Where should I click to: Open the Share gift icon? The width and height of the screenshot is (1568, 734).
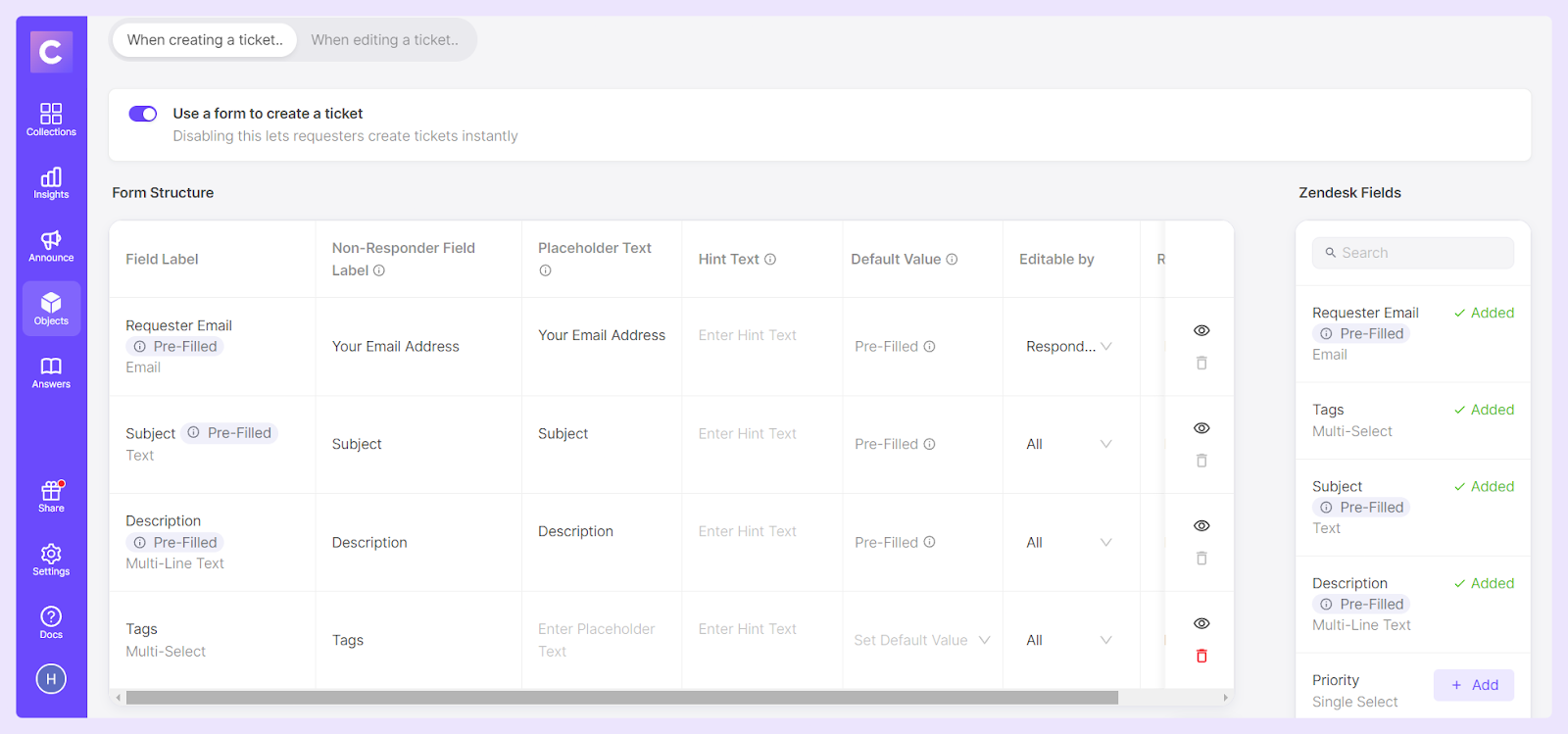51,497
